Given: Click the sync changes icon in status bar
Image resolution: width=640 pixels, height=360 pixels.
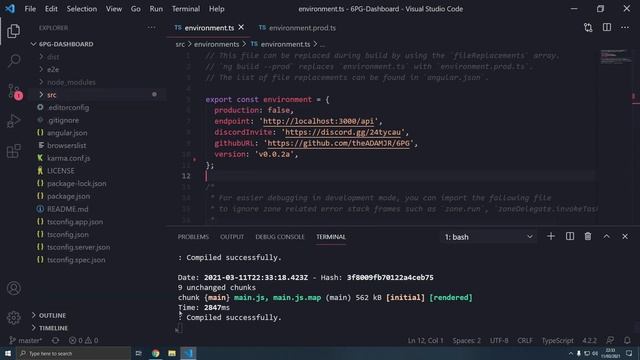Looking at the screenshot, I should (55, 340).
